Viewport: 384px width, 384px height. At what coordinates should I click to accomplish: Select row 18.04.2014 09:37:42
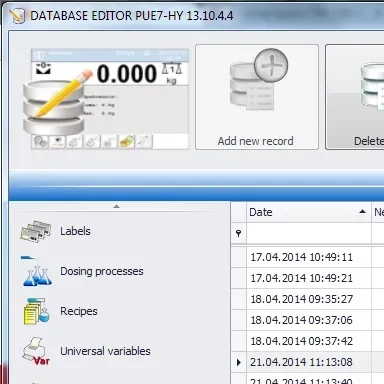(x=309, y=341)
